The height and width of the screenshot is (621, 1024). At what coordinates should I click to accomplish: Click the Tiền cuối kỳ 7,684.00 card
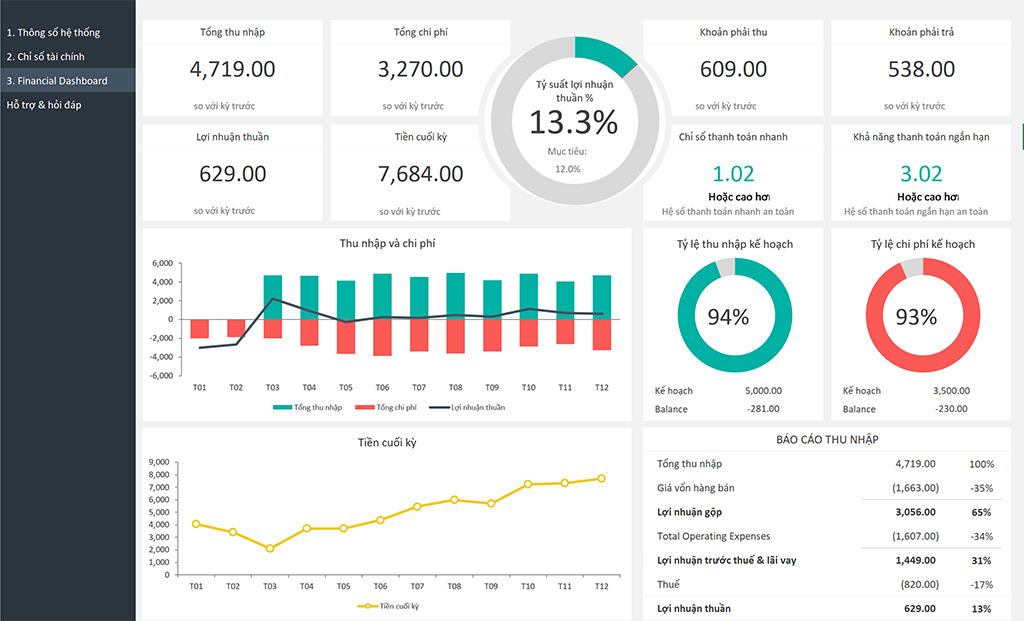[x=420, y=173]
